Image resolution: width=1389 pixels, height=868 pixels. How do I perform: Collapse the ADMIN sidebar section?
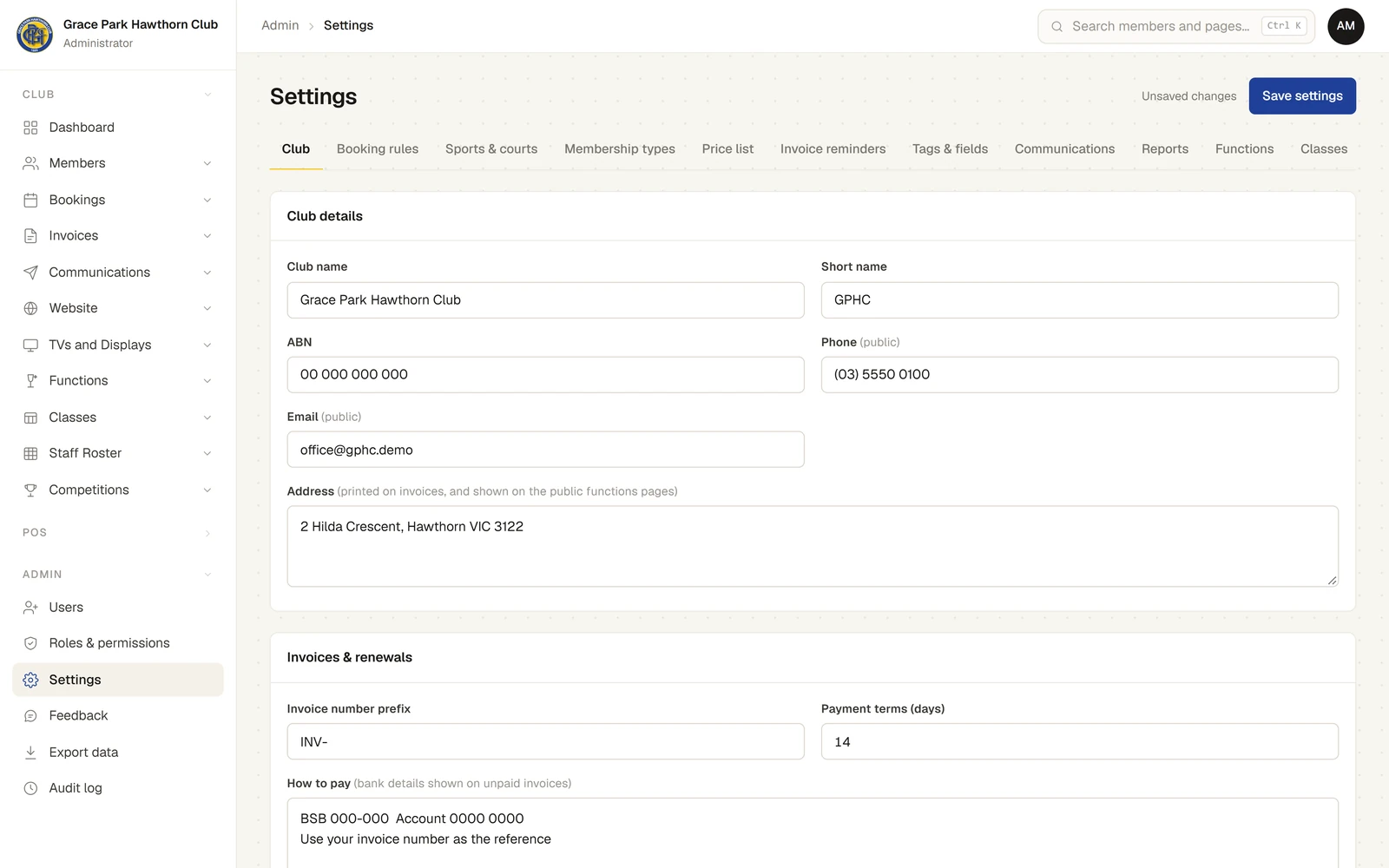(207, 575)
